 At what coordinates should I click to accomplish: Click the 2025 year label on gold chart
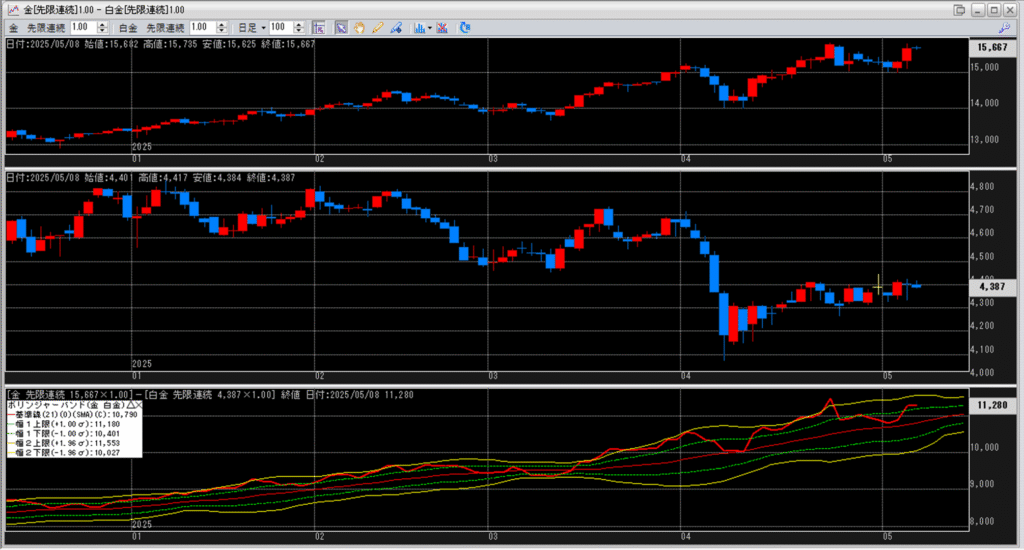[x=142, y=146]
